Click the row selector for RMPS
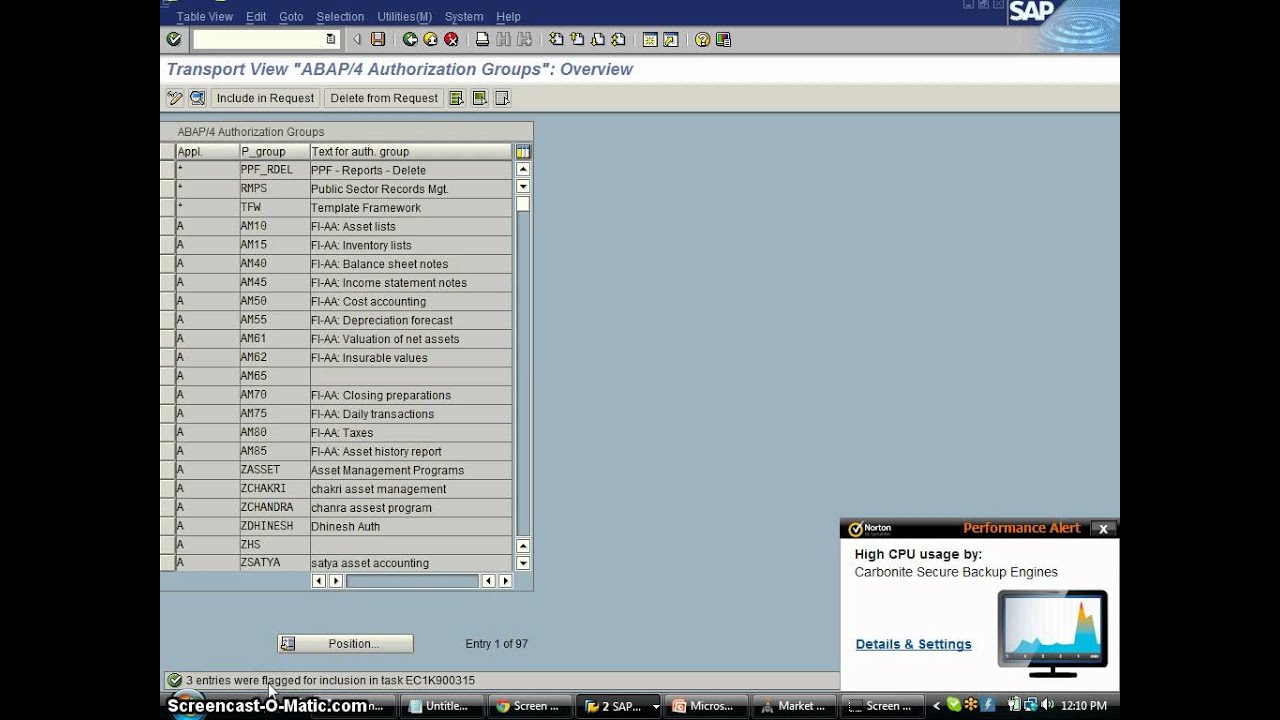This screenshot has height=720, width=1280. (167, 188)
